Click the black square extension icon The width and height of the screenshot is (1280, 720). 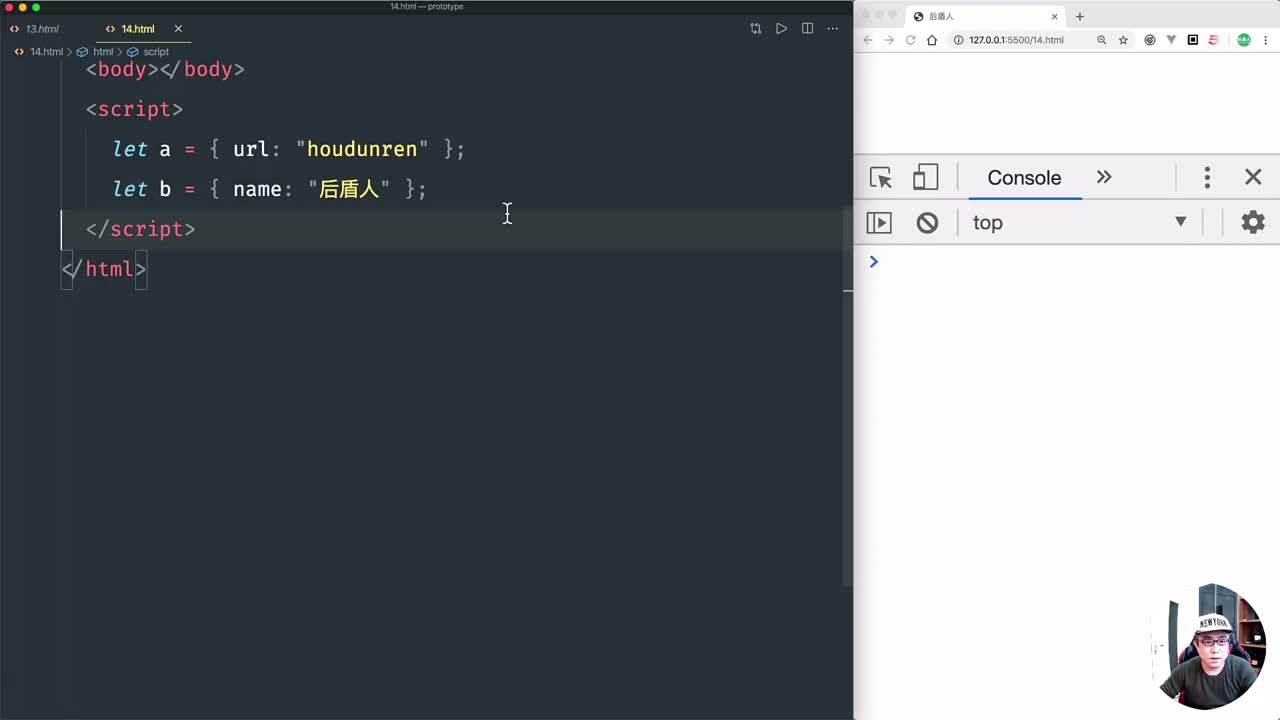click(1193, 40)
